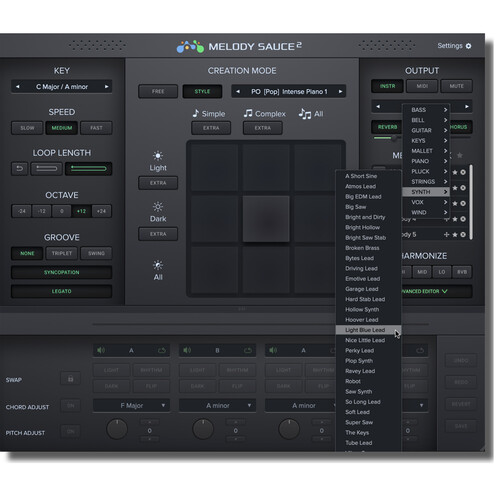Choose the short loop length icon

pos(47,169)
